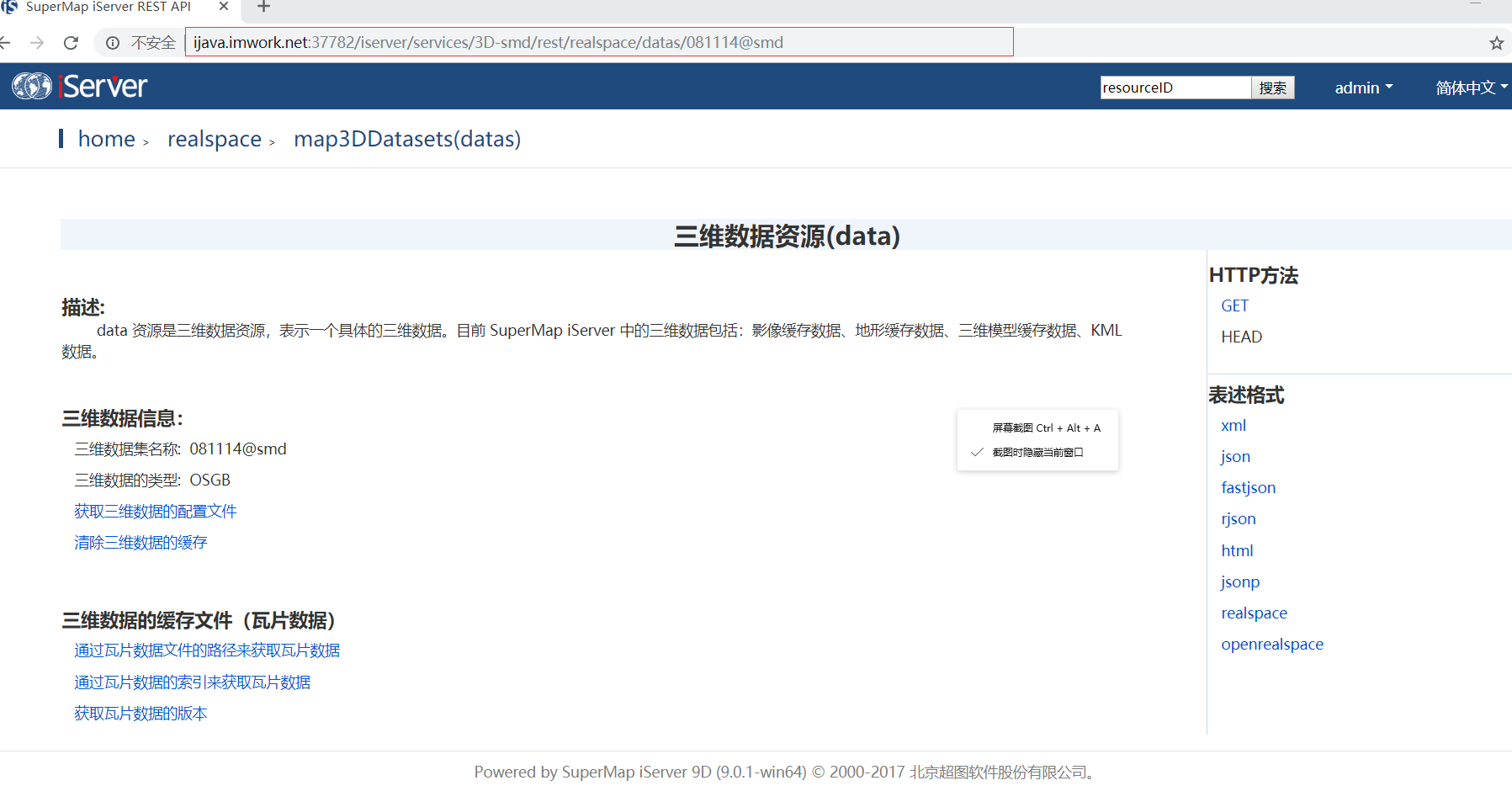Open the 简体中文 language dropdown
This screenshot has width=1512, height=807.
(x=1471, y=88)
